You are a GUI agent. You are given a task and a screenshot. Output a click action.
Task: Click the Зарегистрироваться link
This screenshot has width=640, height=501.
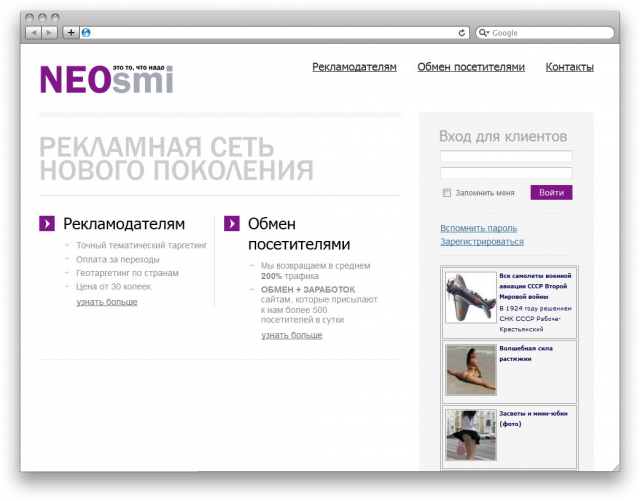tap(481, 241)
